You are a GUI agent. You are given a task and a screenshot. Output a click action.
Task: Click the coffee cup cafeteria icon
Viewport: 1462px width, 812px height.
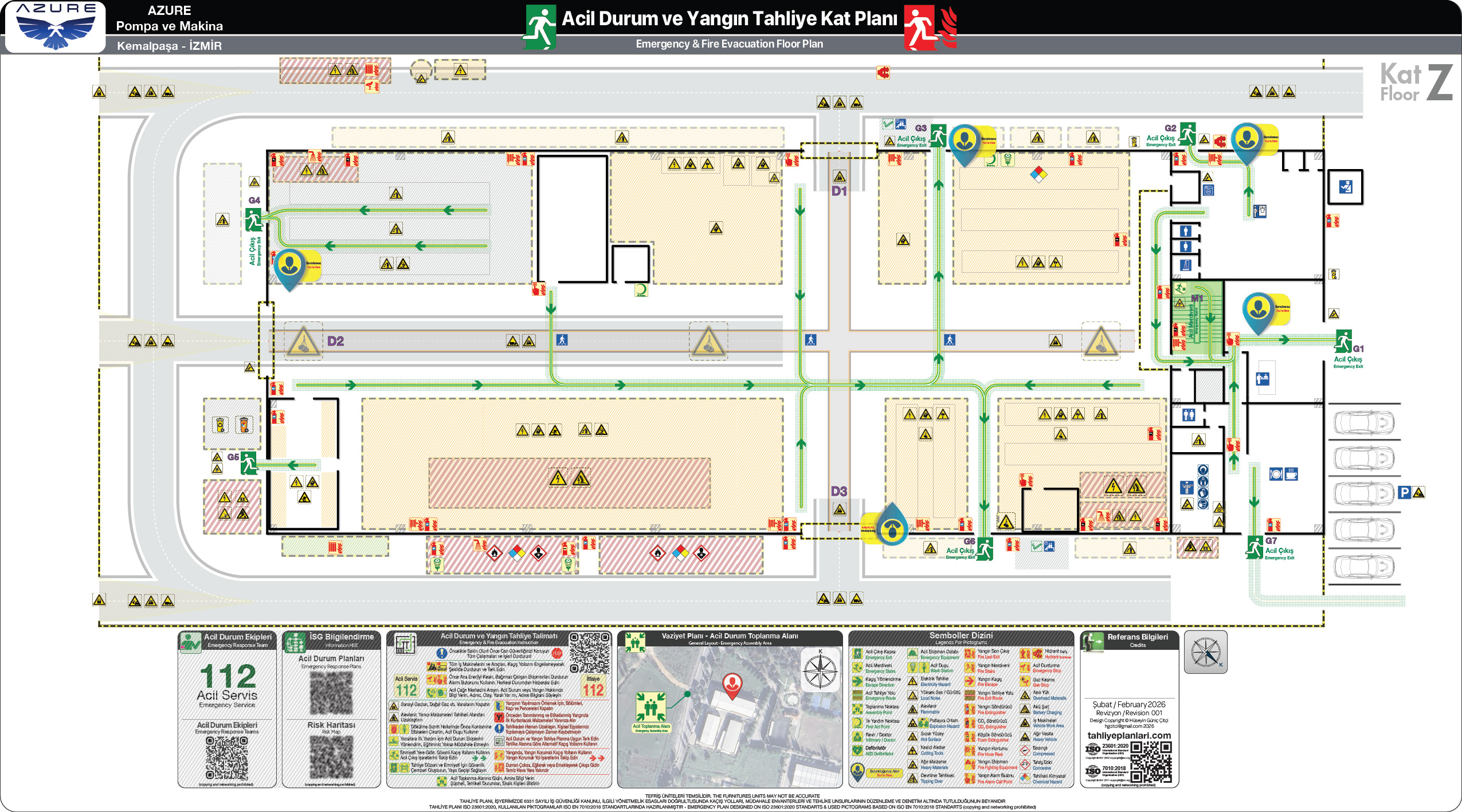(x=1291, y=474)
